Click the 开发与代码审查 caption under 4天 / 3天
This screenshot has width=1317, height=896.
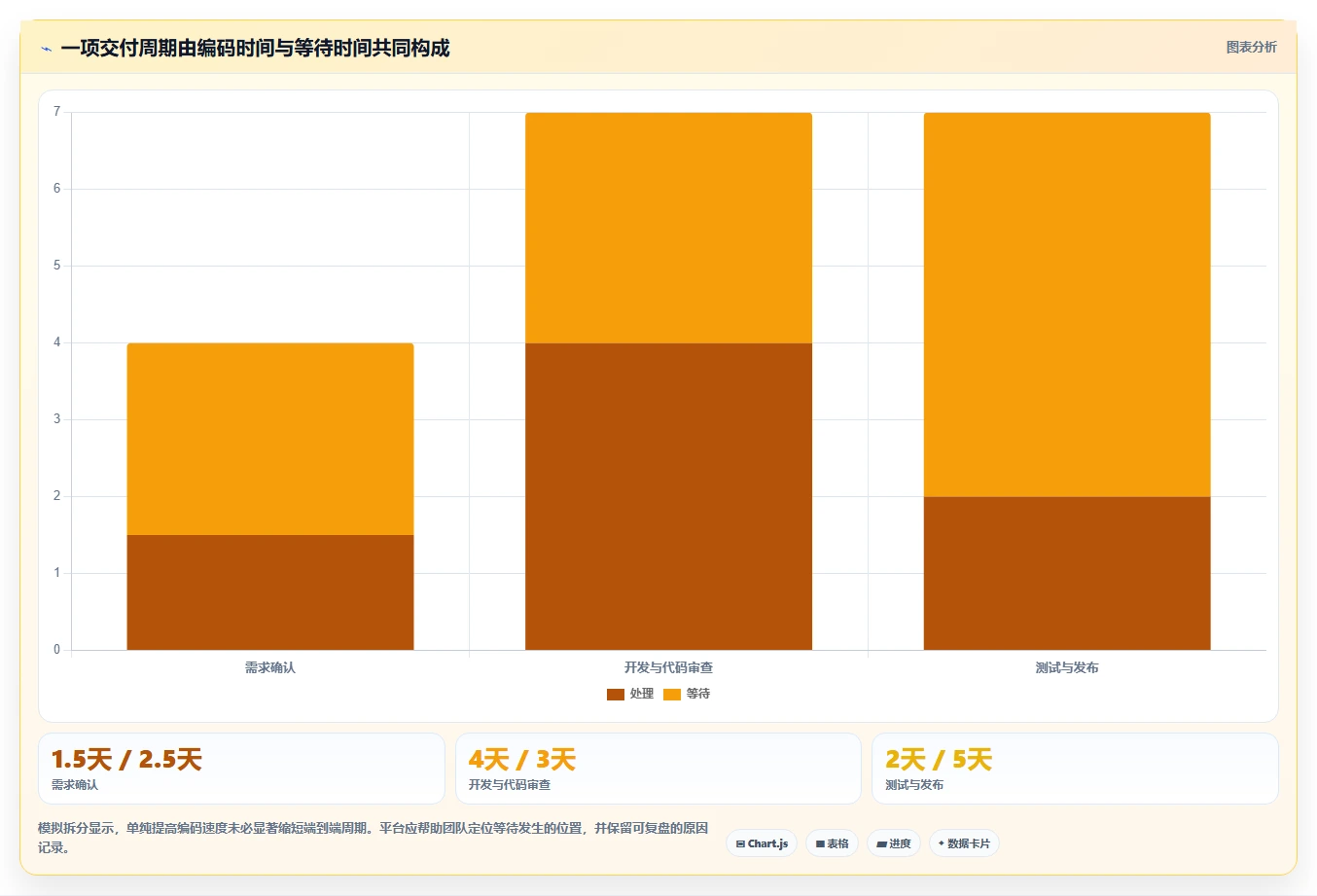(510, 785)
